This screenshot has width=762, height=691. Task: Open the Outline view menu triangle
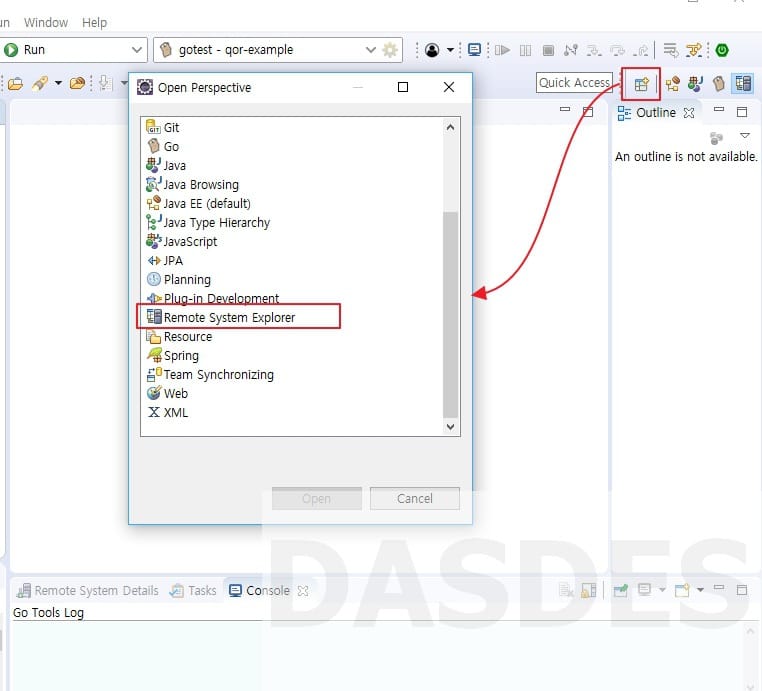point(745,136)
